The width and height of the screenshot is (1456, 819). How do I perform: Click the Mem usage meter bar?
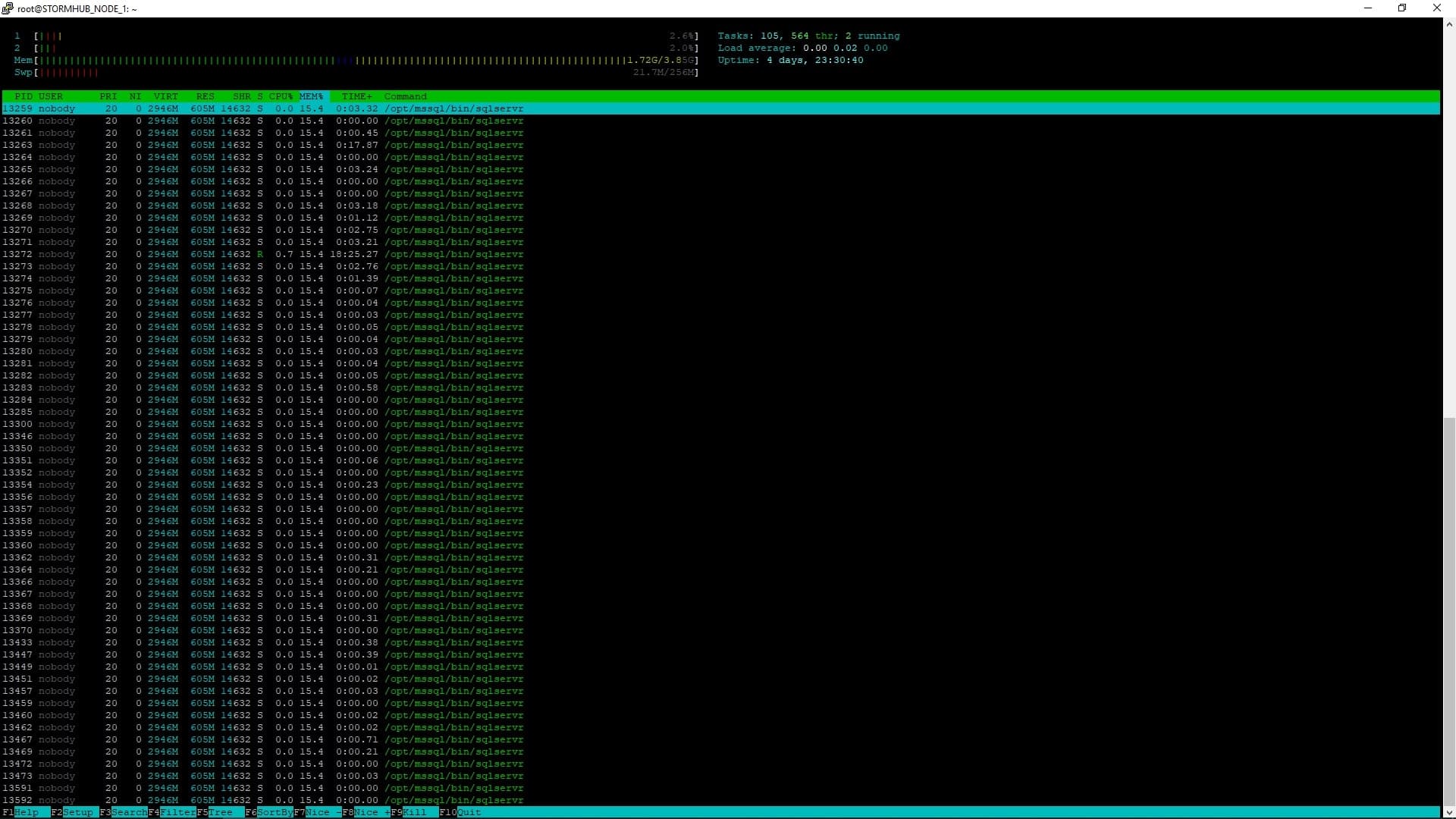[x=356, y=60]
